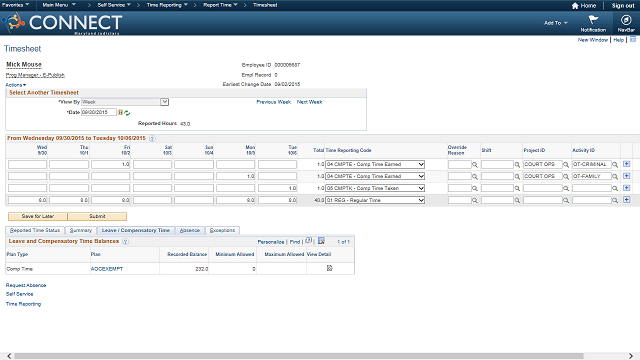Expand the View By dropdown

point(164,102)
